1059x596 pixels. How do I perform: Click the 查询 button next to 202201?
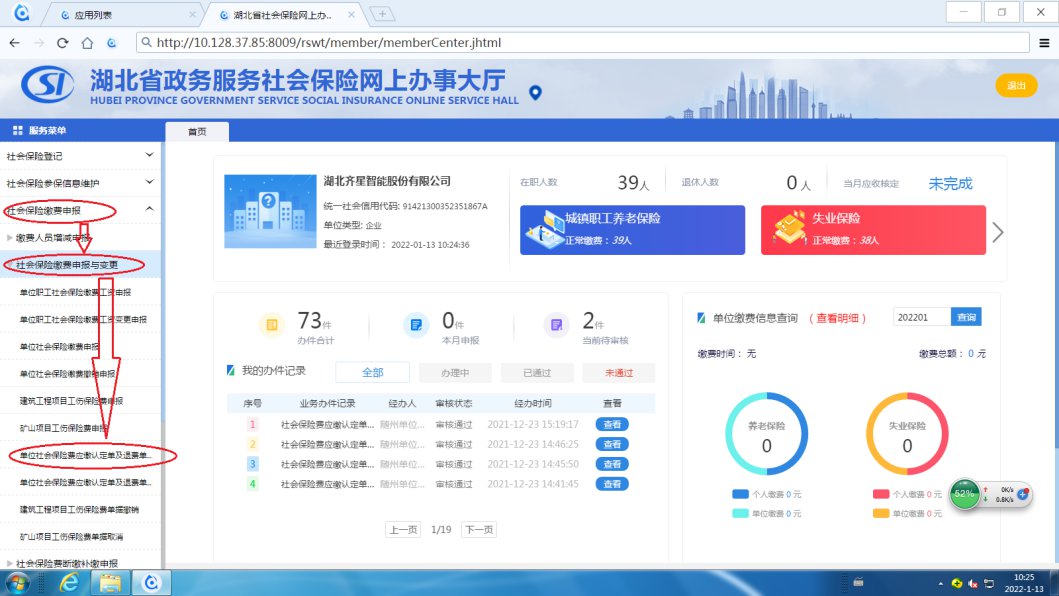(966, 317)
